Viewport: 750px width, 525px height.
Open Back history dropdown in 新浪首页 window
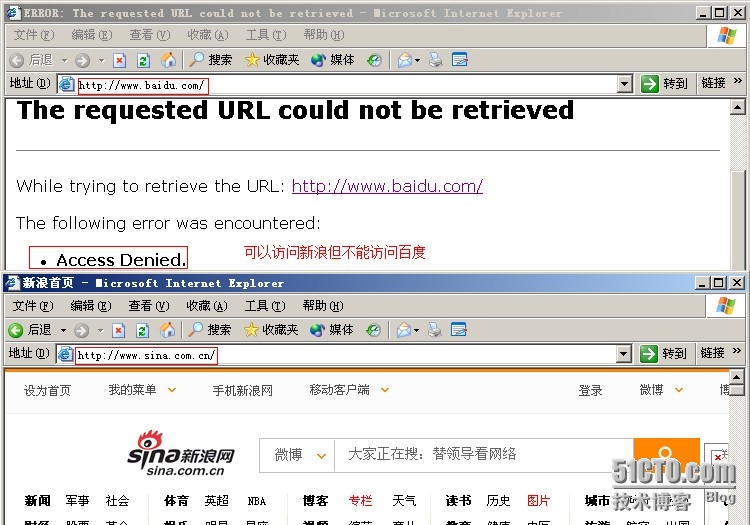[x=63, y=330]
